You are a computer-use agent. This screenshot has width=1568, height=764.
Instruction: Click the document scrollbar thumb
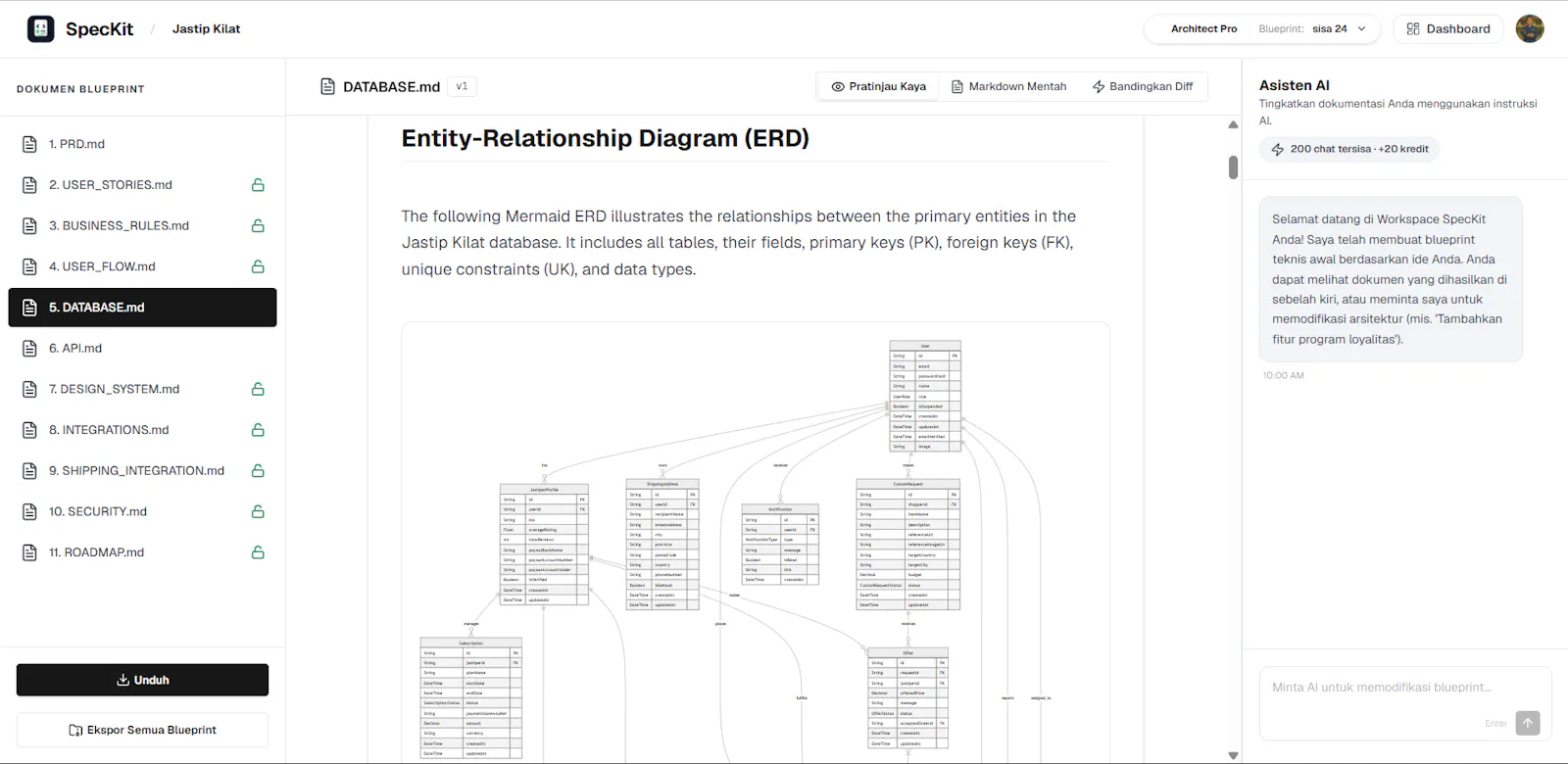1233,167
